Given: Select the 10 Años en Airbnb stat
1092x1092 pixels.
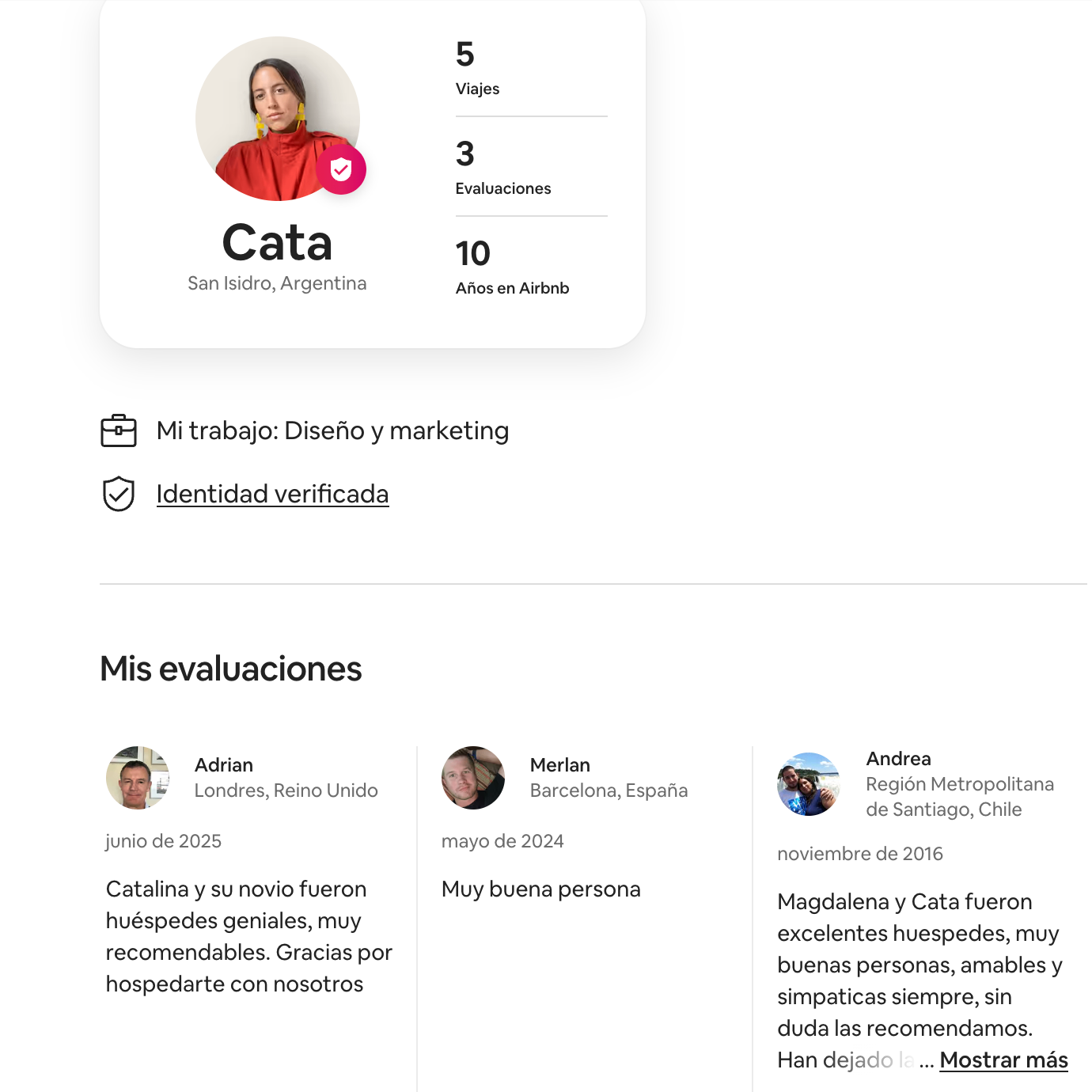Looking at the screenshot, I should pyautogui.click(x=531, y=267).
